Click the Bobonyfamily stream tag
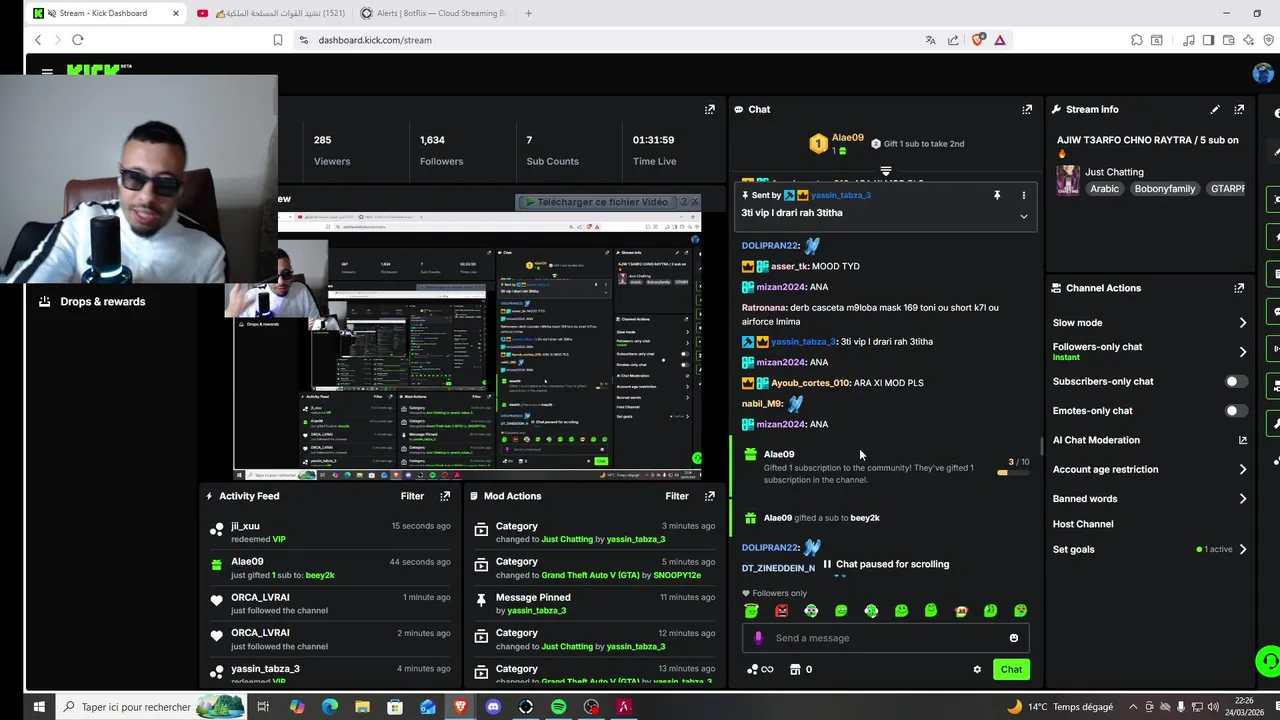Viewport: 1280px width, 720px height. (x=1164, y=189)
